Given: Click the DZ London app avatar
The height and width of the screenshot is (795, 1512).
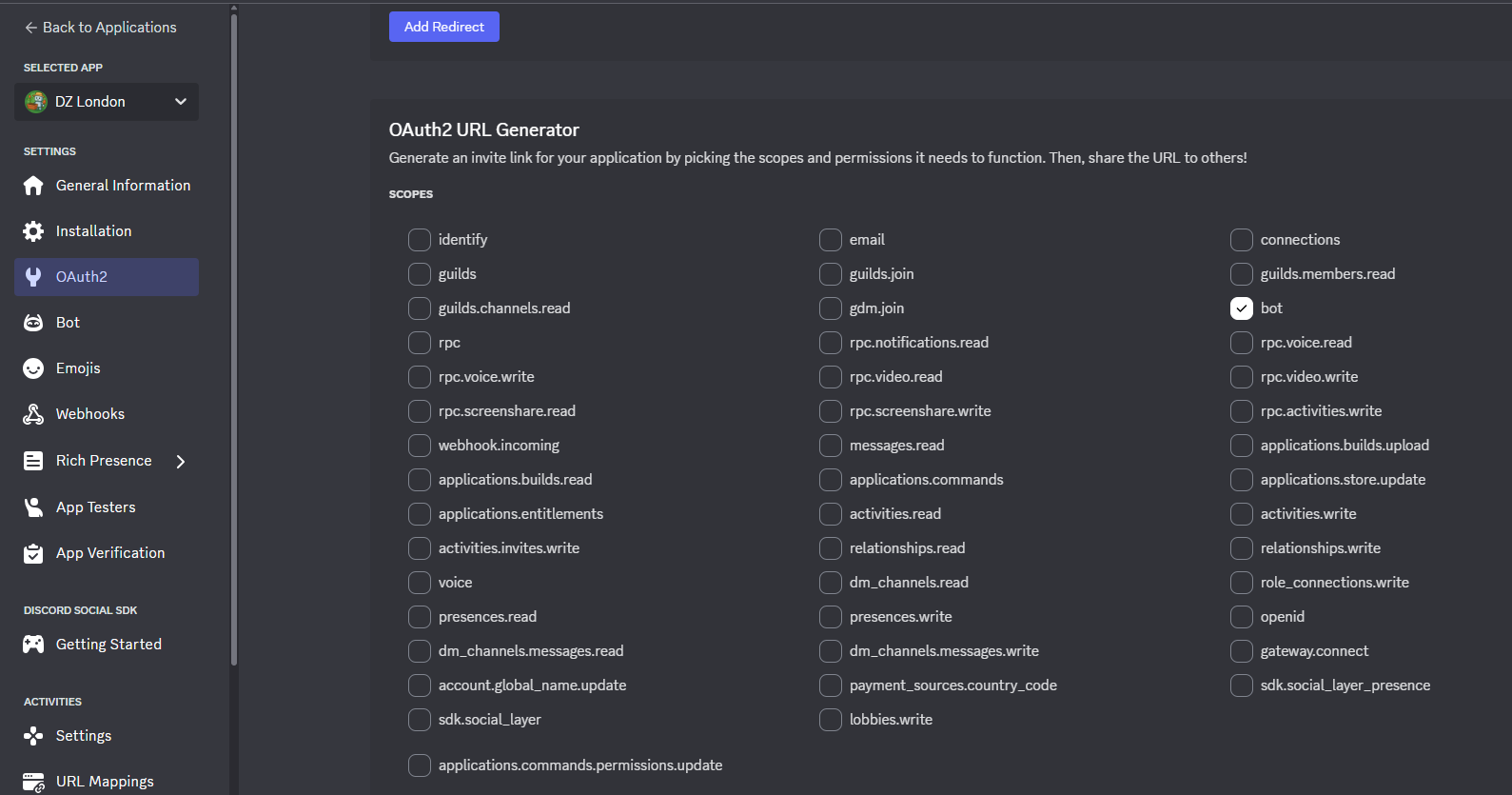Looking at the screenshot, I should tap(36, 102).
